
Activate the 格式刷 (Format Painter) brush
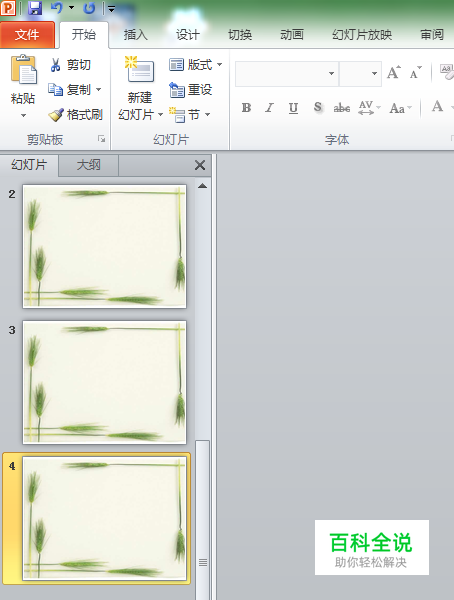pyautogui.click(x=75, y=114)
